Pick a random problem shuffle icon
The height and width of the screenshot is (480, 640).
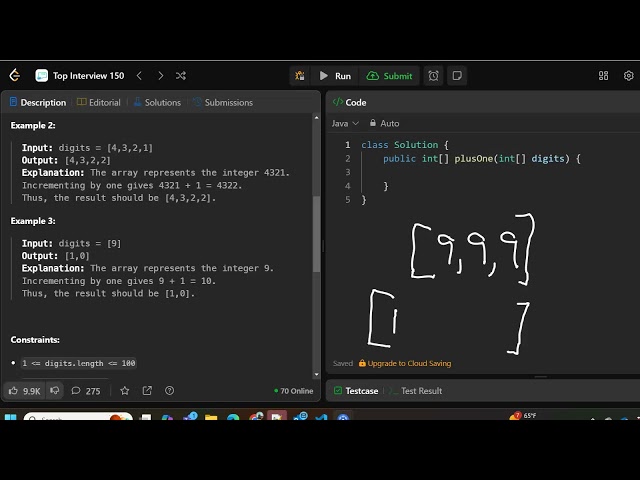(x=180, y=76)
